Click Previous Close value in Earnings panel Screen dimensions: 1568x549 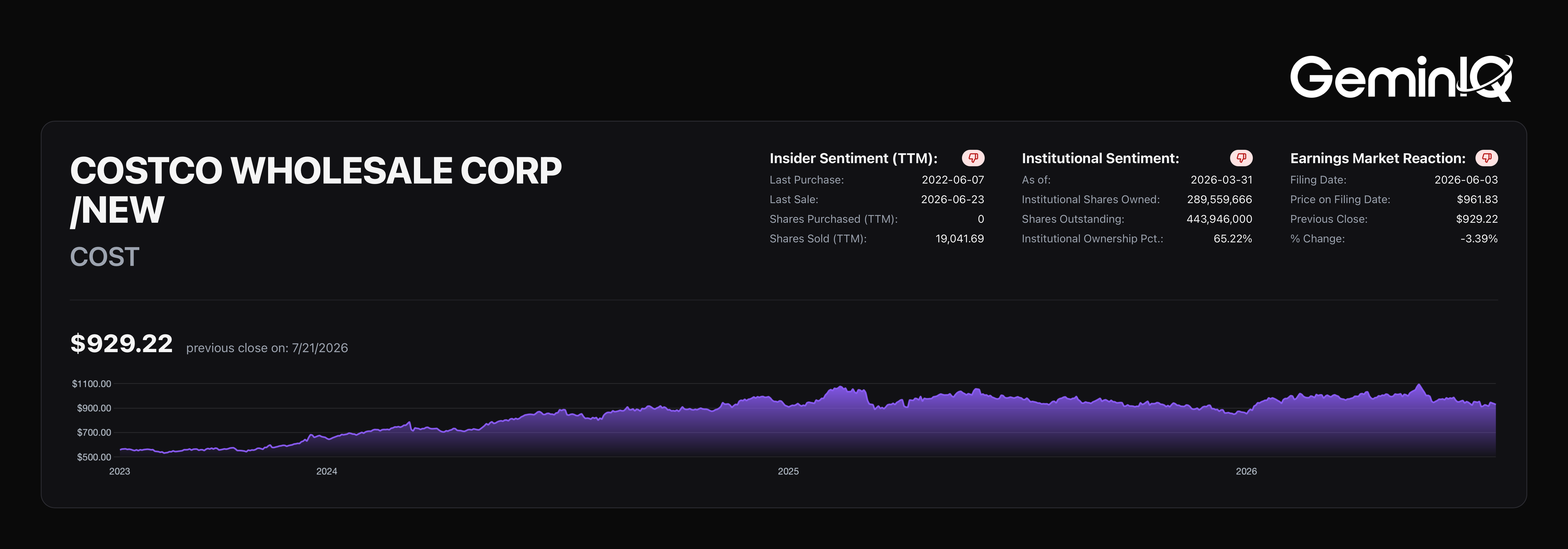(x=1477, y=219)
